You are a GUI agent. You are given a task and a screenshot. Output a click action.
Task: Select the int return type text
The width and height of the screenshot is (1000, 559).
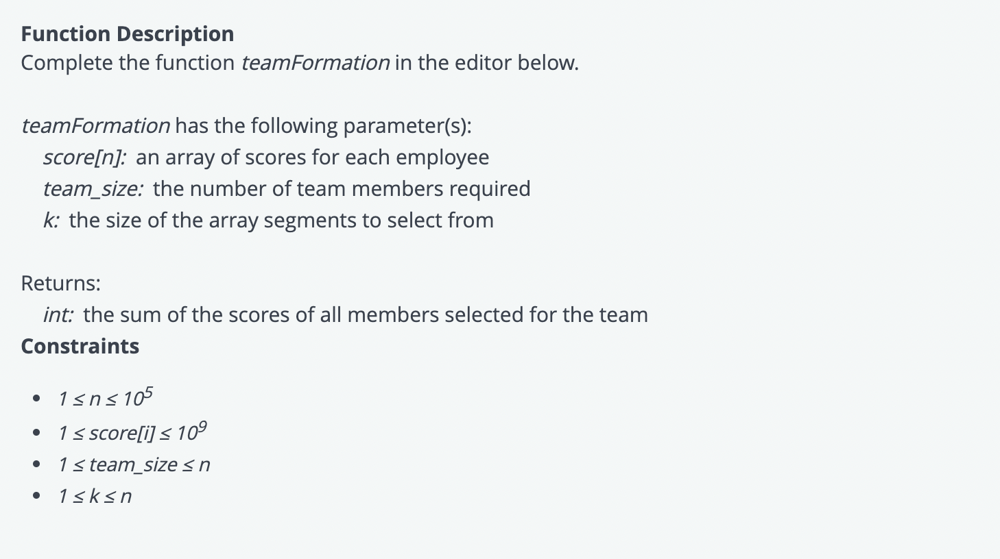point(58,315)
